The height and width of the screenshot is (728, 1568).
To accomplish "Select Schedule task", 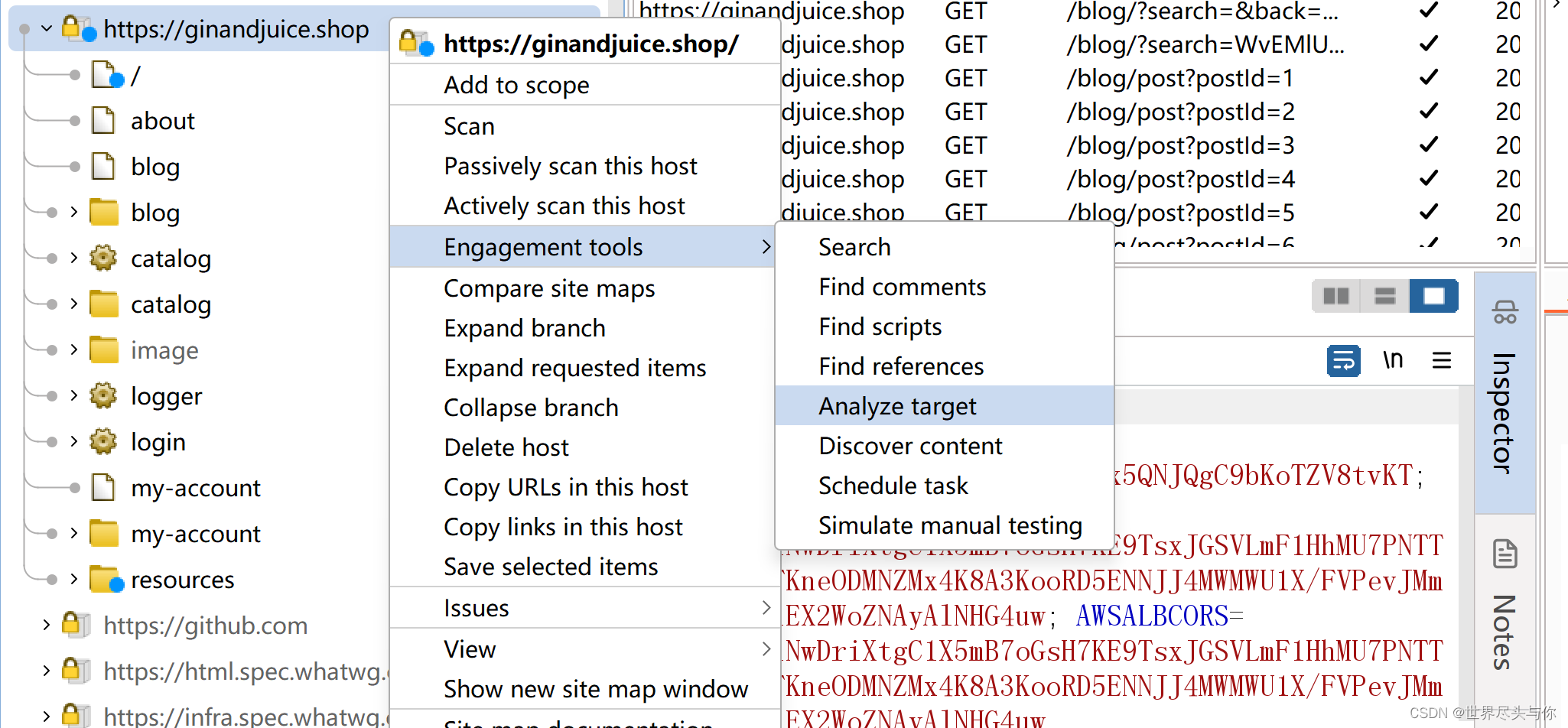I will coord(945,486).
